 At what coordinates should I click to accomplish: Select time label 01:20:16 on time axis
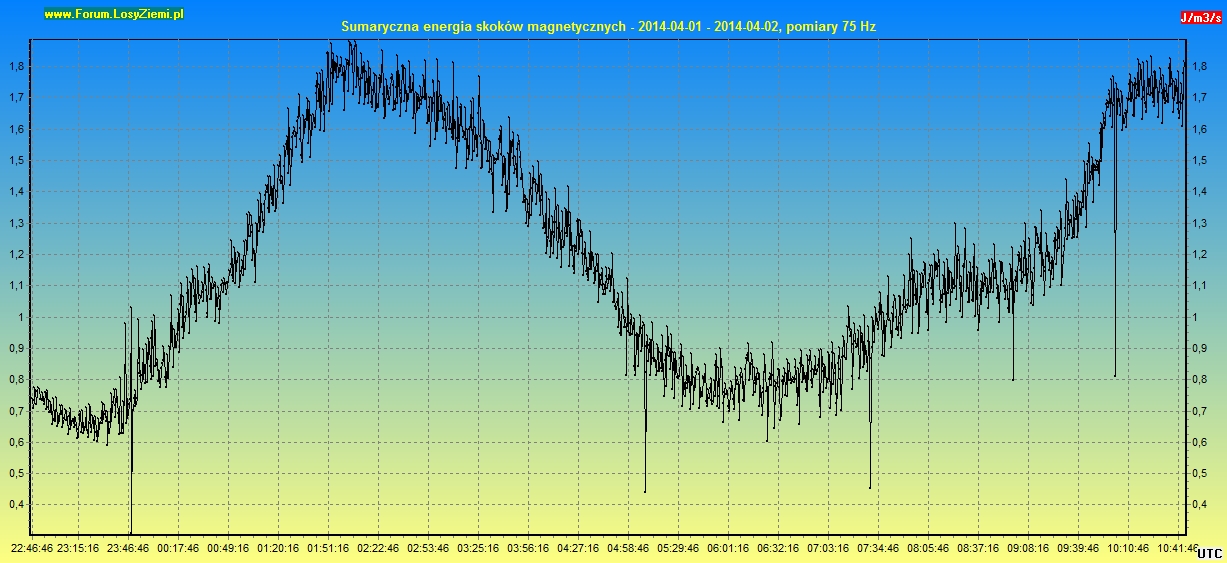[x=278, y=548]
